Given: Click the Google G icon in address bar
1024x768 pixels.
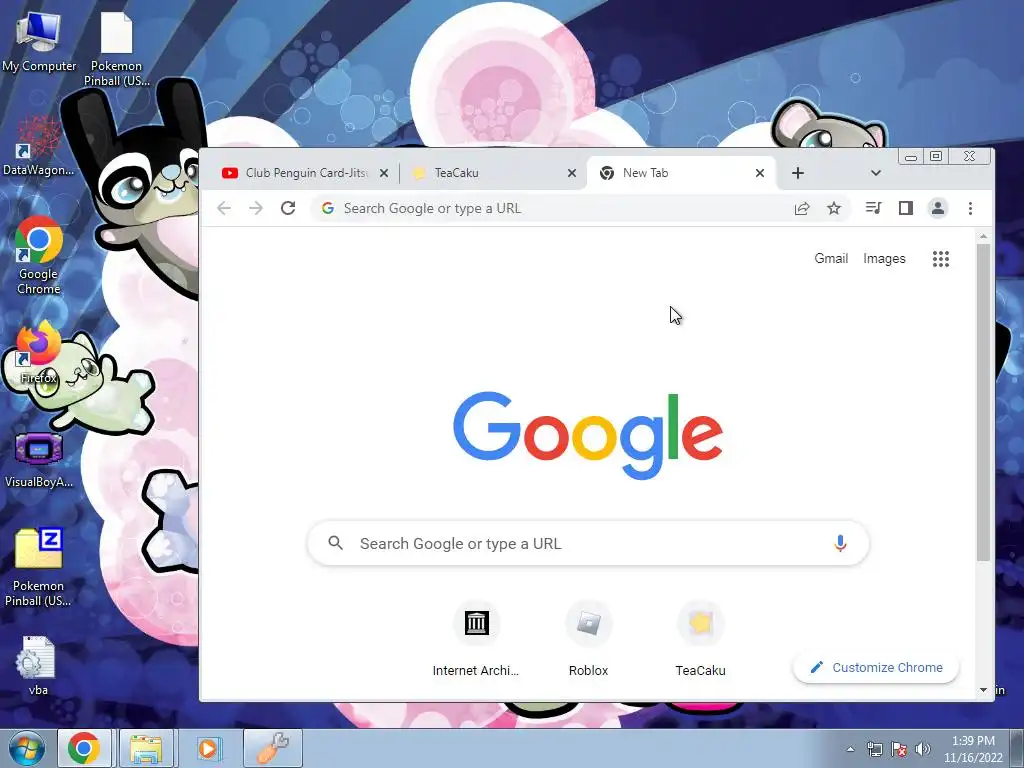Looking at the screenshot, I should [328, 208].
